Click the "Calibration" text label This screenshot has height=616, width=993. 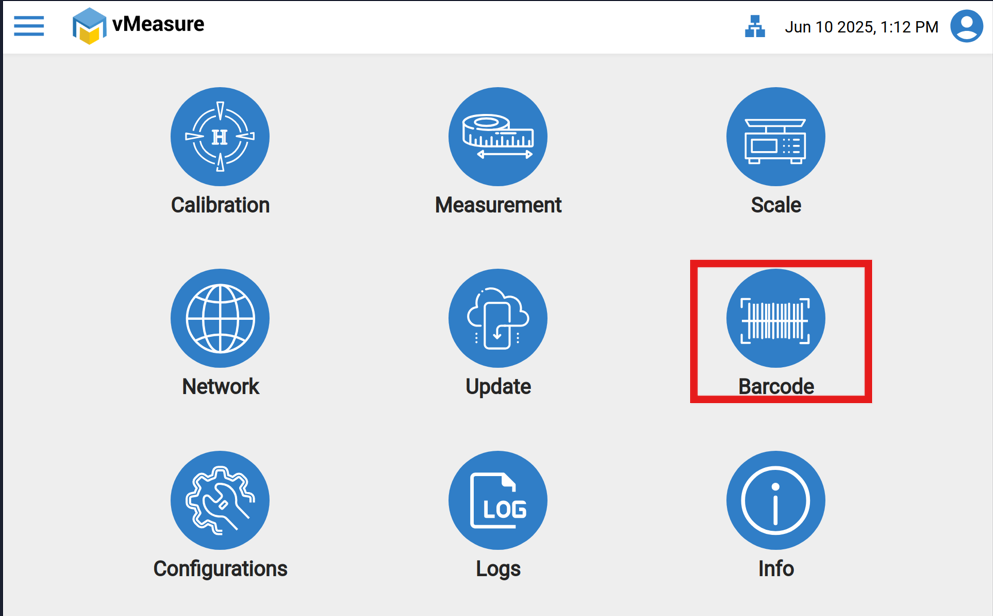click(220, 205)
